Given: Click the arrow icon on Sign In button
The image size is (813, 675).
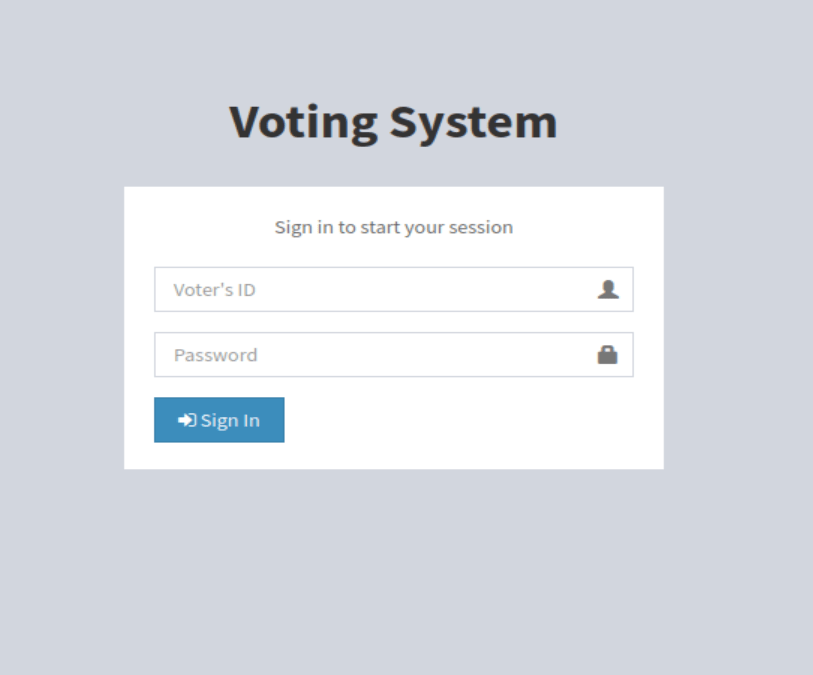Looking at the screenshot, I should click(x=187, y=420).
